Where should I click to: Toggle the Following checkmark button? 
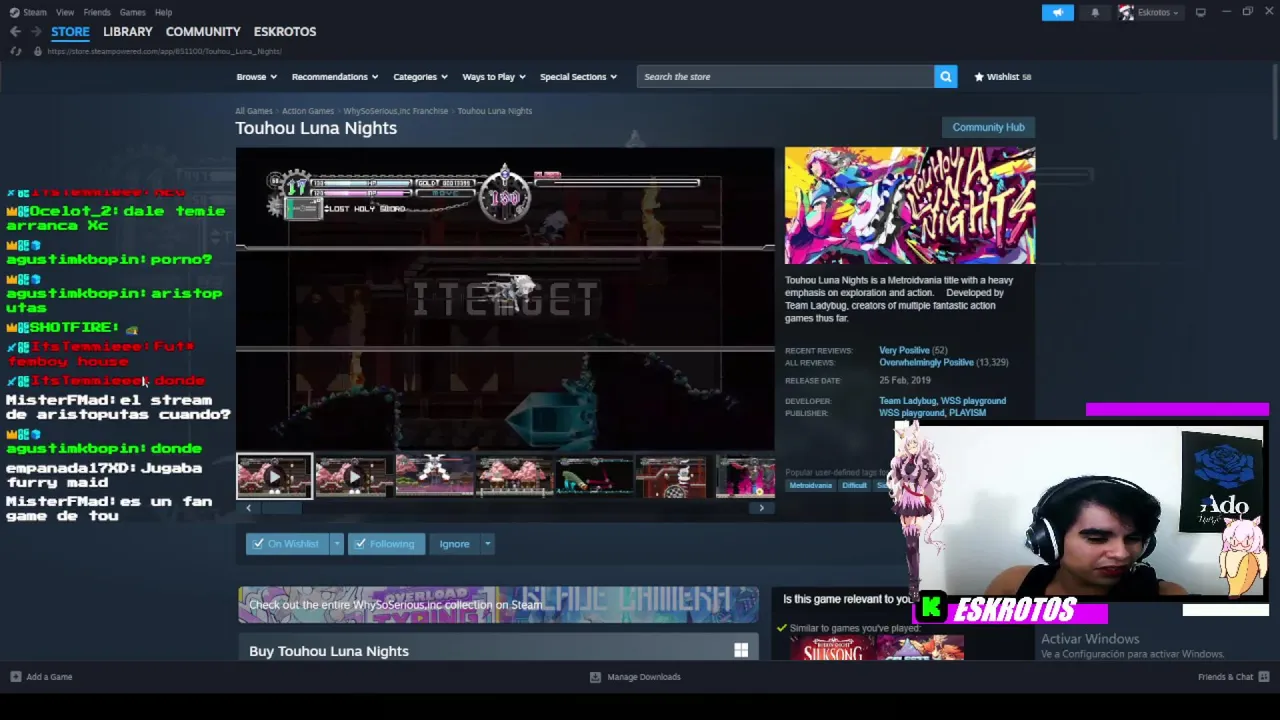click(x=386, y=544)
